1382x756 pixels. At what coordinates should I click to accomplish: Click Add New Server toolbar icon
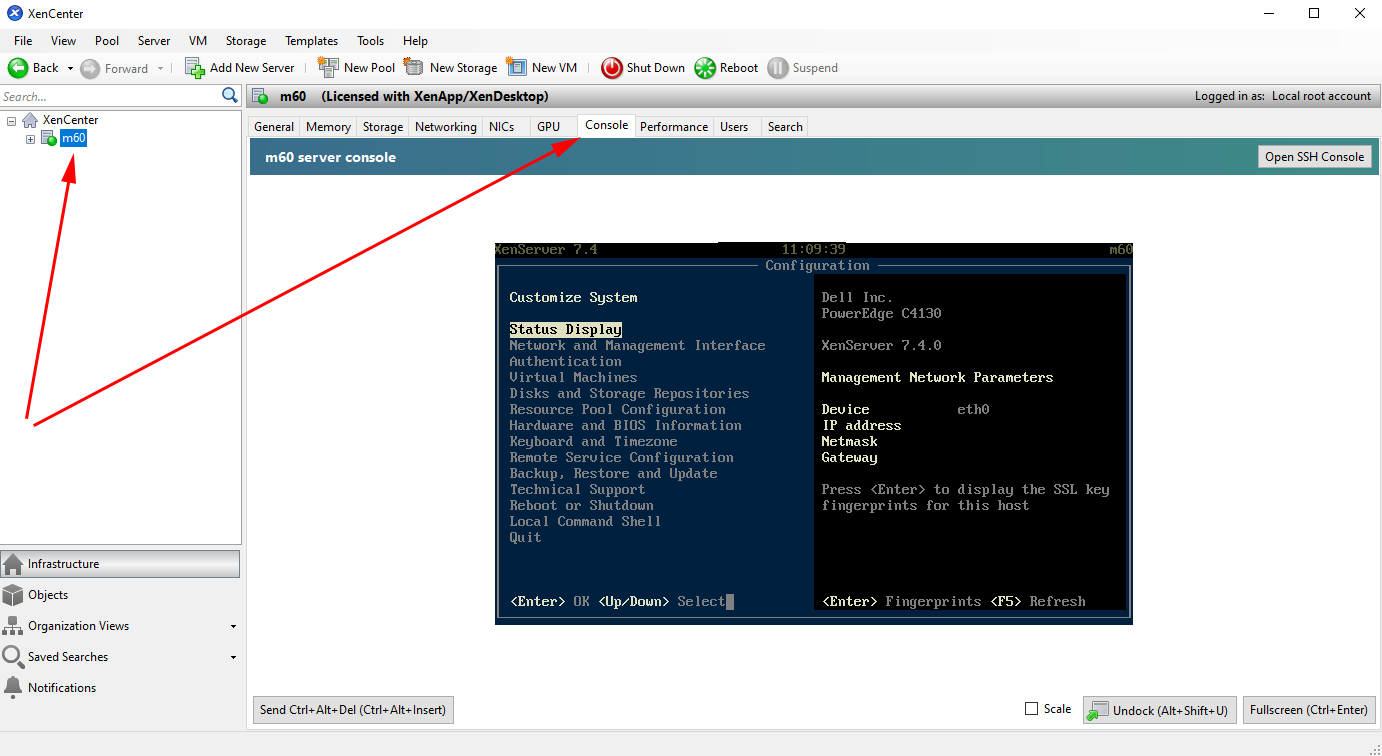pos(195,68)
